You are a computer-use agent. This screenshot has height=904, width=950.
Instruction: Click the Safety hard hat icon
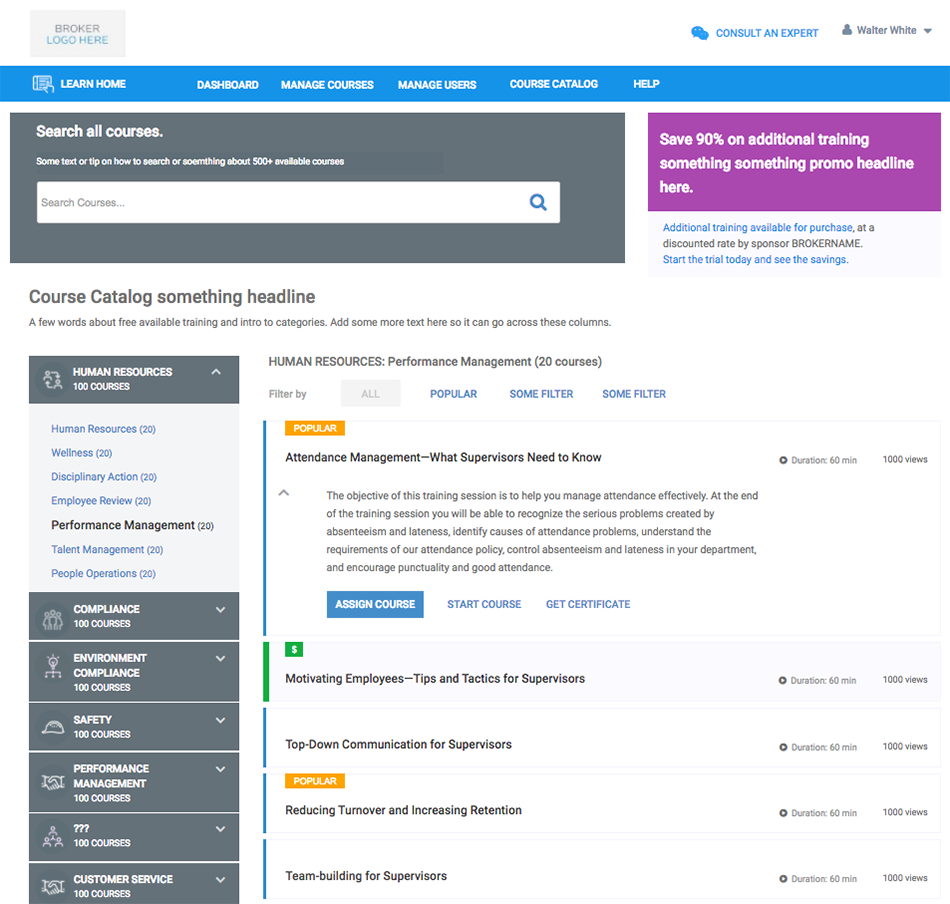coord(52,727)
